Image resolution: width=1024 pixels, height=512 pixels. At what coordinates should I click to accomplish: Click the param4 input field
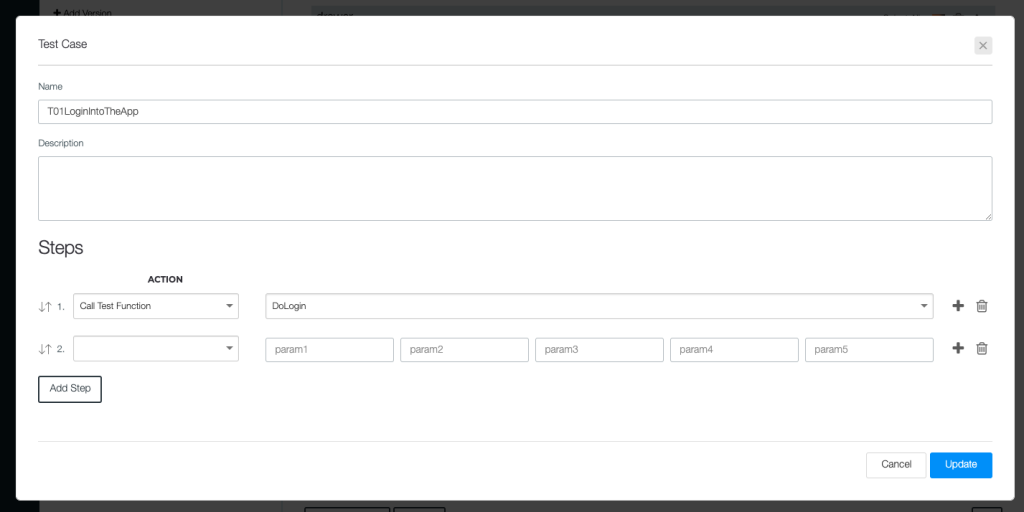point(734,349)
